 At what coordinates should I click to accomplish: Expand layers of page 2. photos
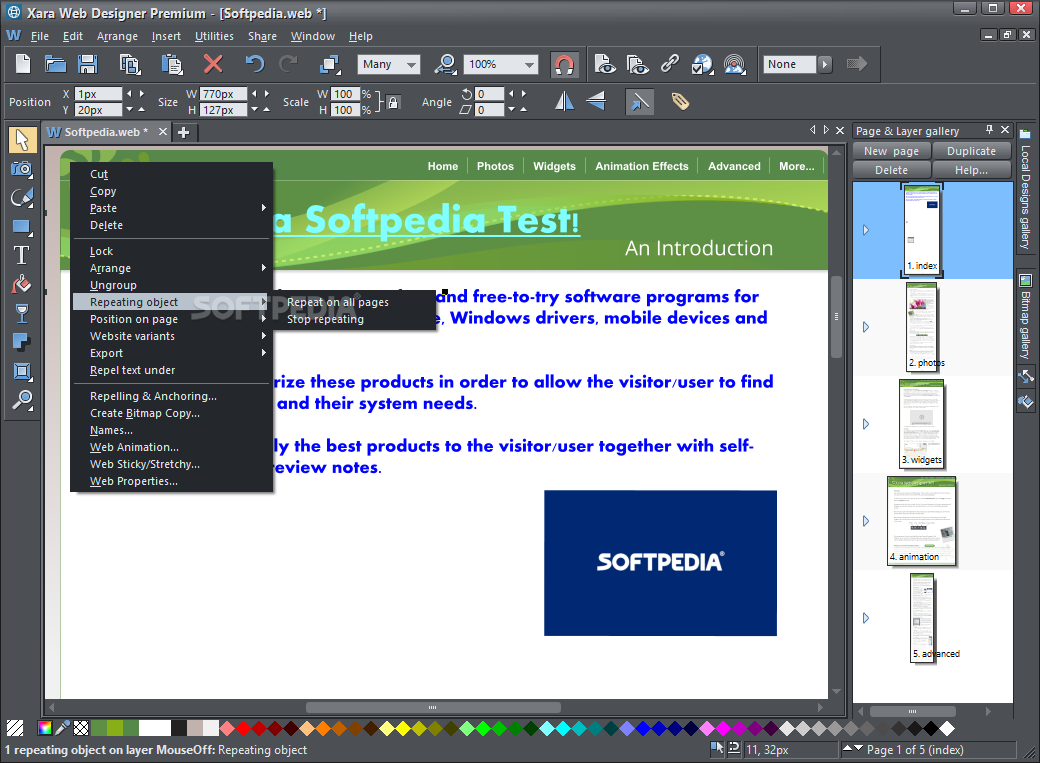866,327
